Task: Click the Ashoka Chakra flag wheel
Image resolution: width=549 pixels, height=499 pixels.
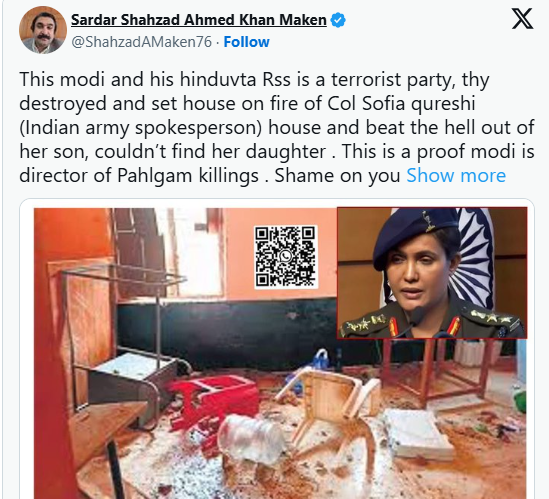Action: coord(473,258)
